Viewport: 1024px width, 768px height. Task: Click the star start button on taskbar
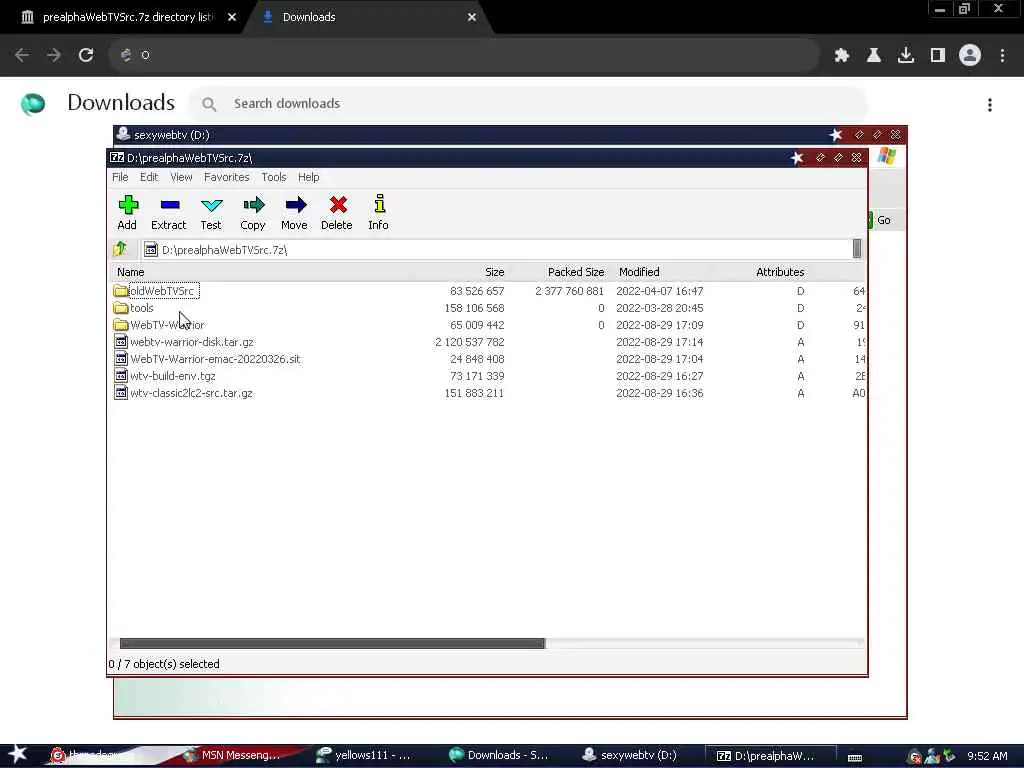[17, 754]
